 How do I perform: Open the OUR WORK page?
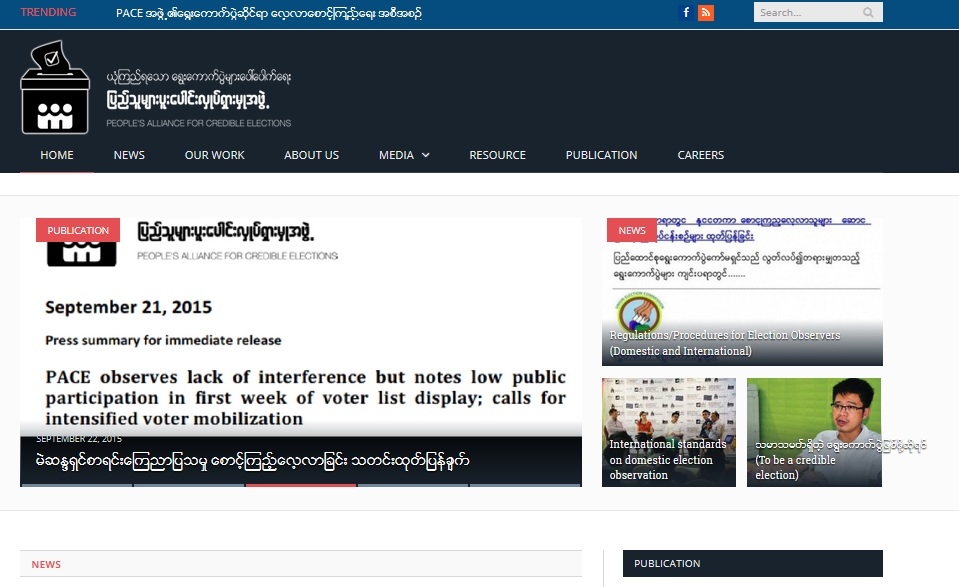(x=214, y=155)
